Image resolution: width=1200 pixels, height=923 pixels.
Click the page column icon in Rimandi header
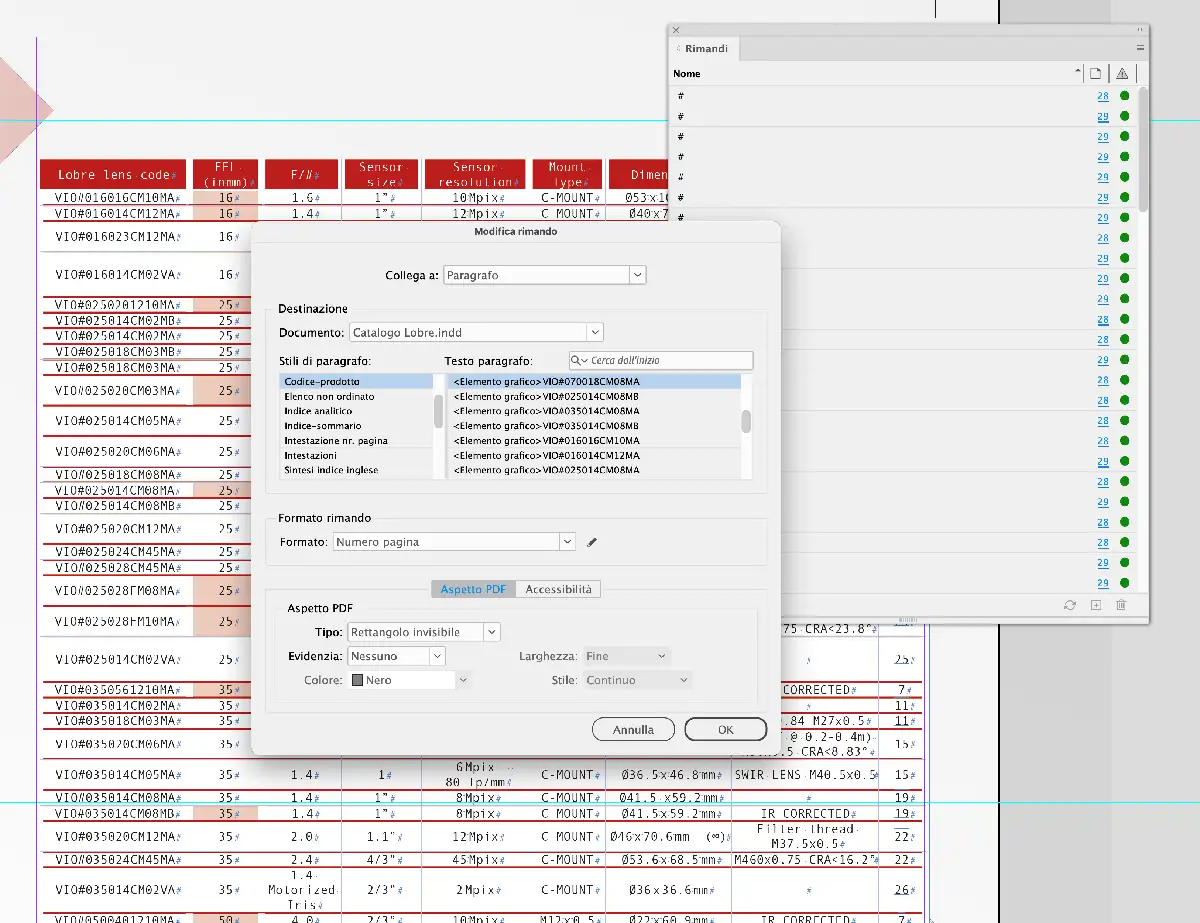coord(1096,74)
